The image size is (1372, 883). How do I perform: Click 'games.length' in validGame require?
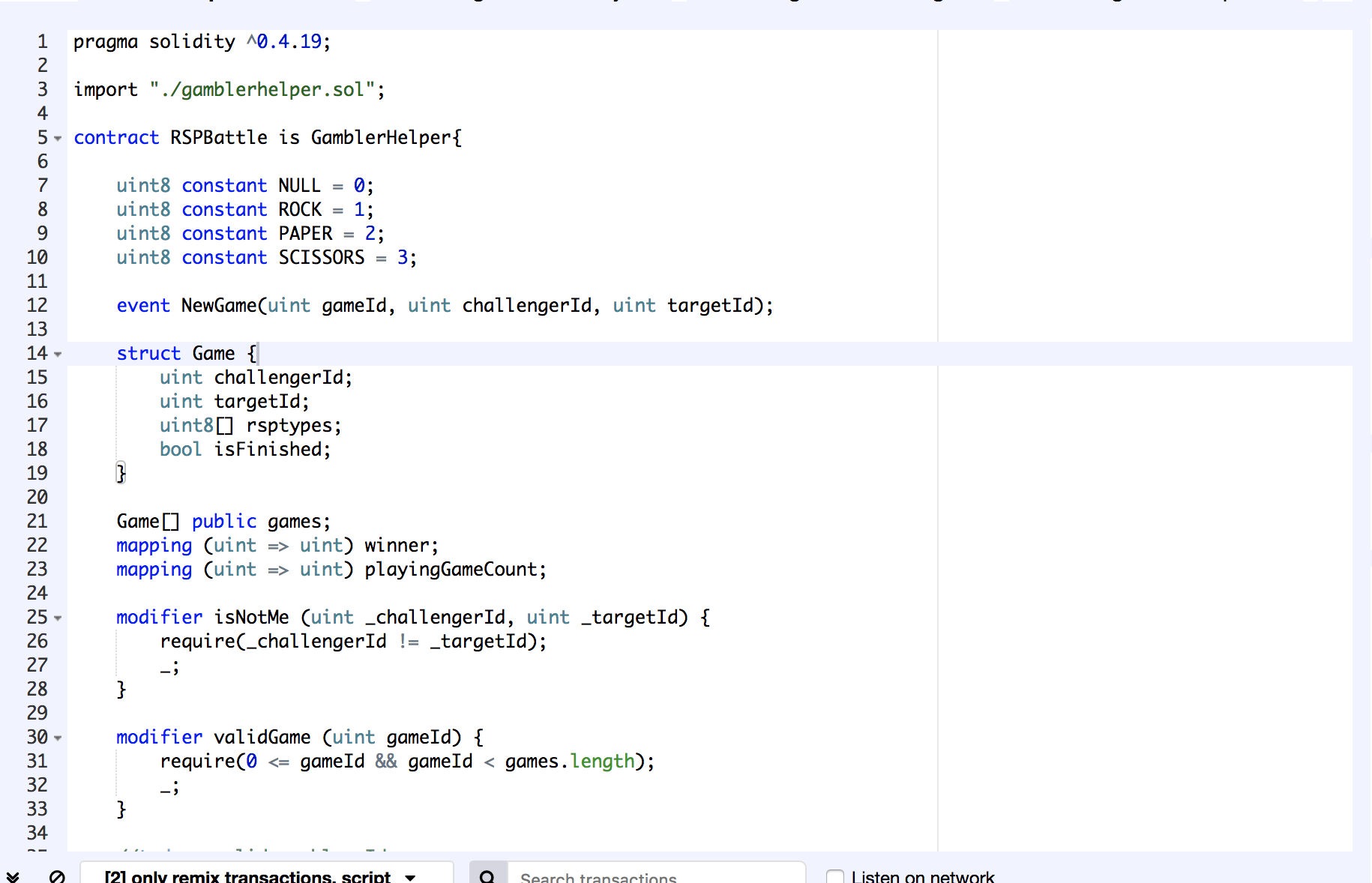[x=570, y=762]
